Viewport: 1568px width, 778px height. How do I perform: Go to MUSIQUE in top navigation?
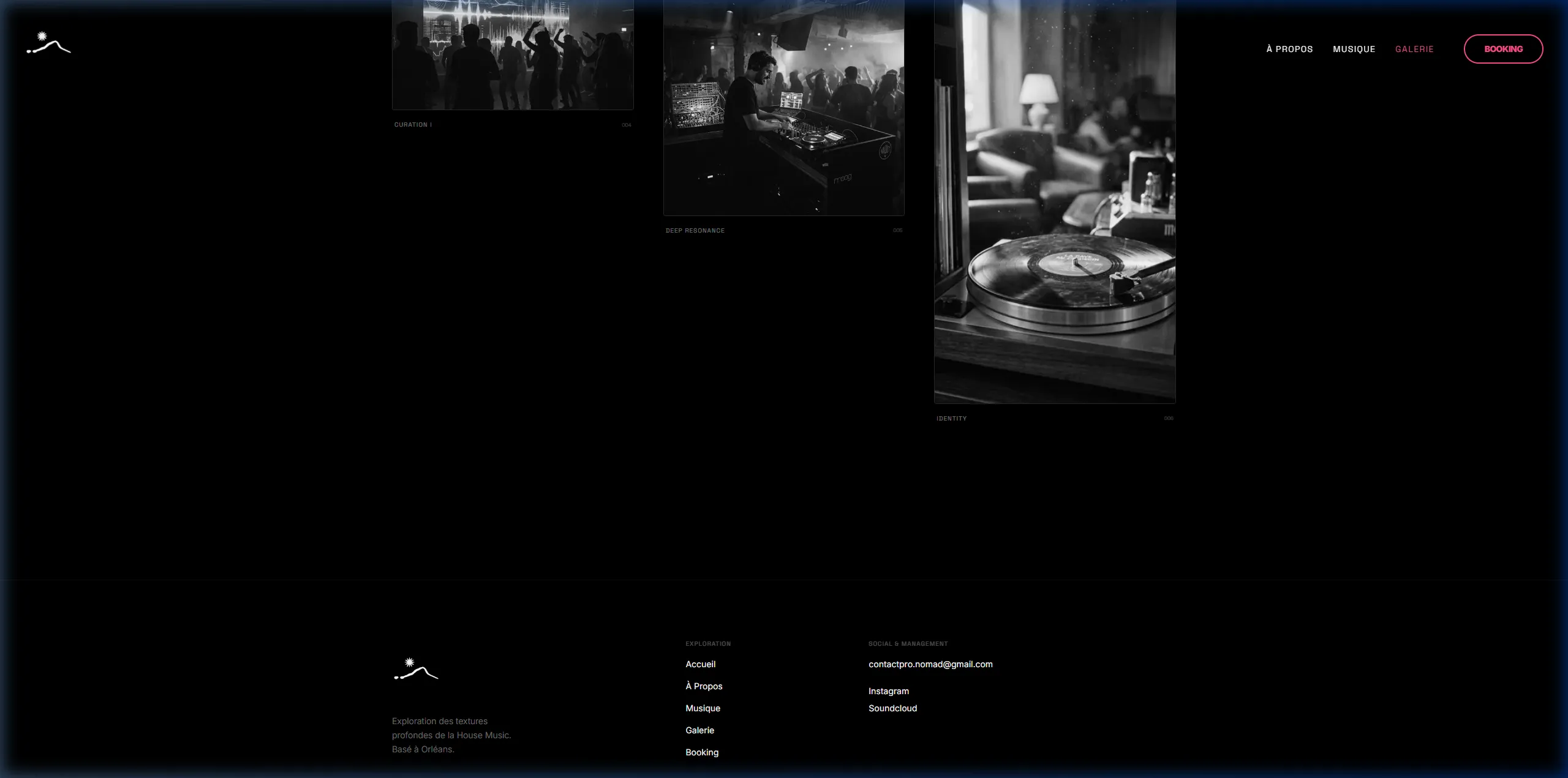click(1354, 49)
